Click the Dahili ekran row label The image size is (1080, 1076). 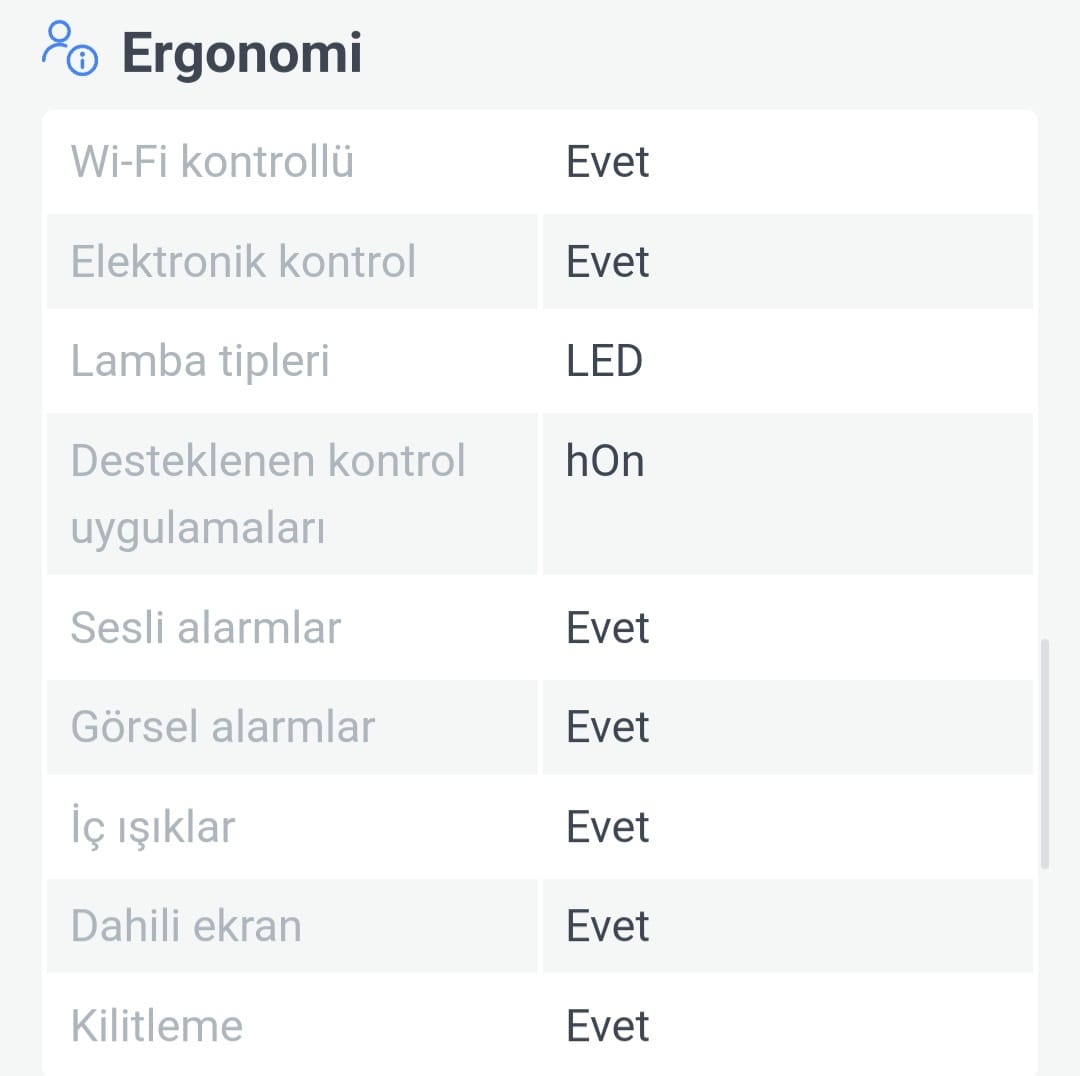pyautogui.click(x=186, y=926)
